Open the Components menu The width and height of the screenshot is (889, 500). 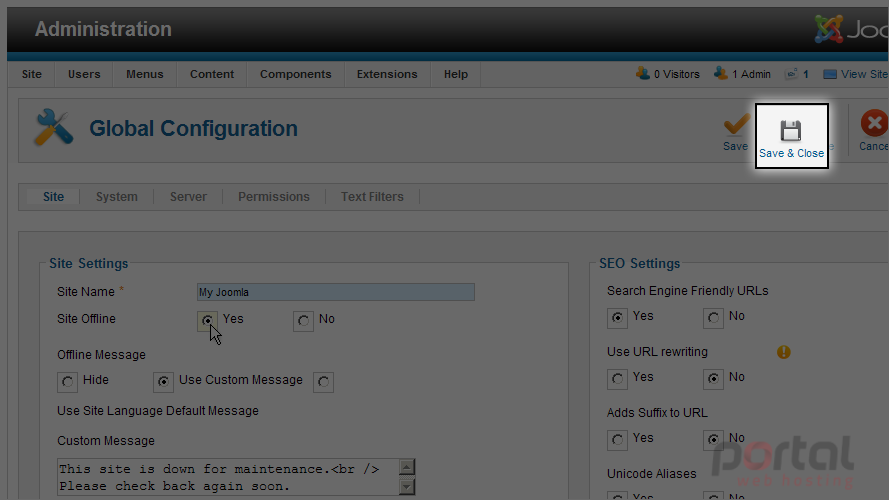click(x=295, y=74)
